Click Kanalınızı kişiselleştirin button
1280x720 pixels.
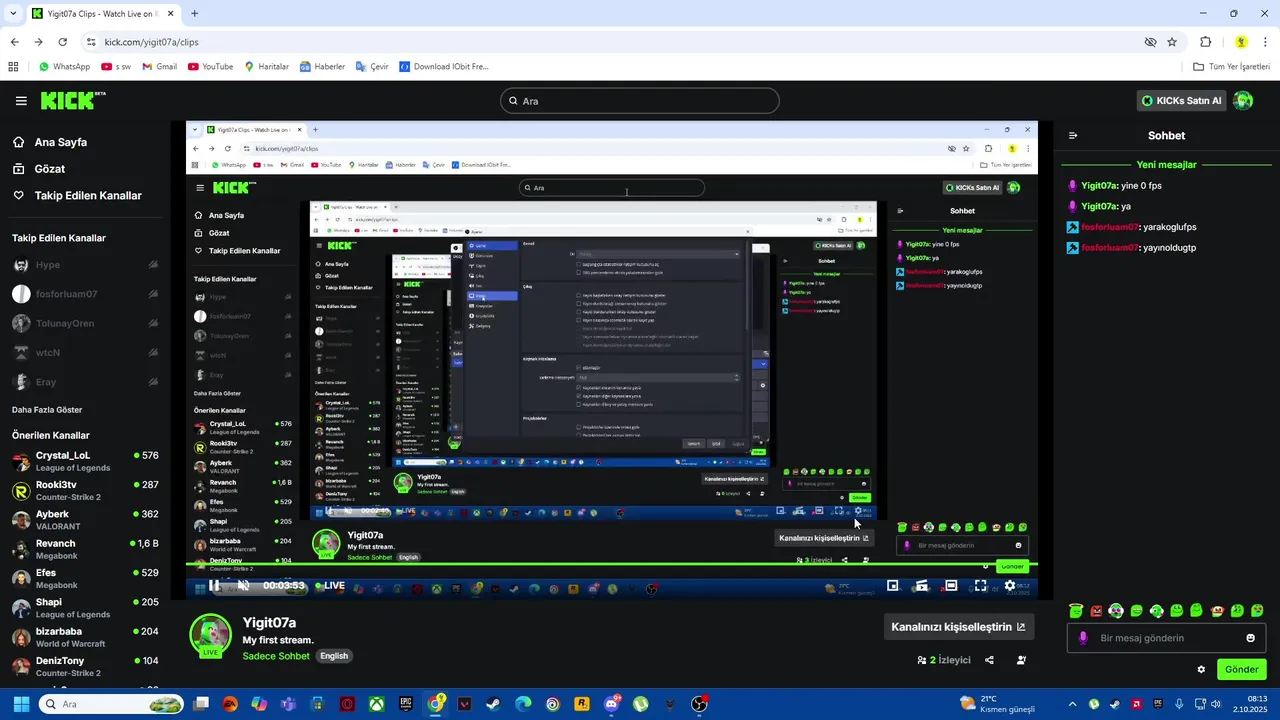tap(958, 627)
